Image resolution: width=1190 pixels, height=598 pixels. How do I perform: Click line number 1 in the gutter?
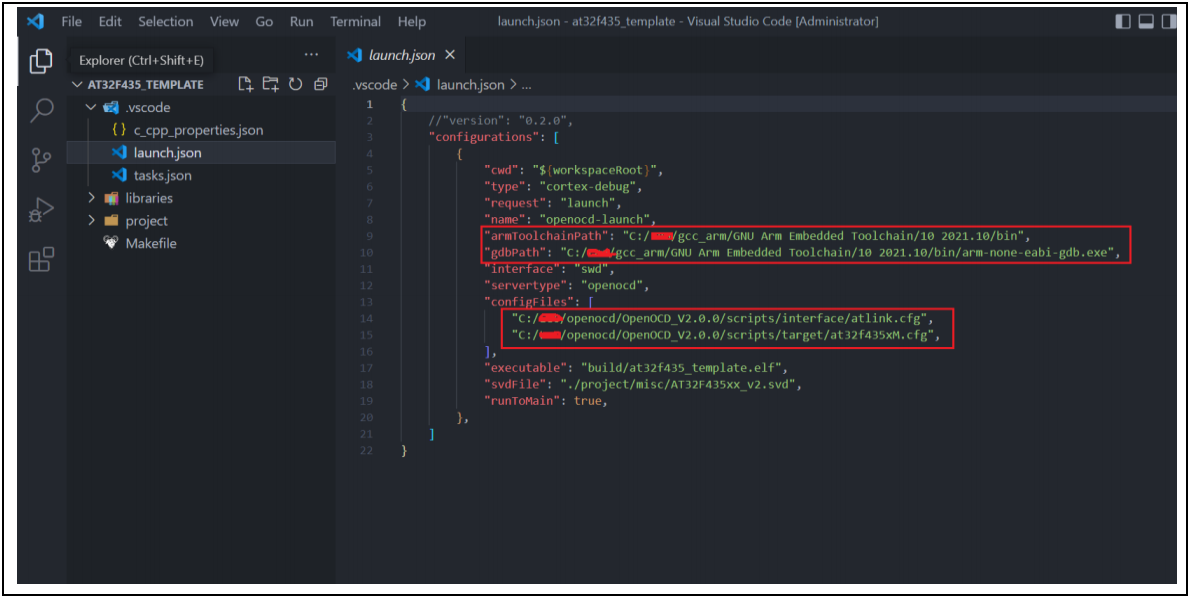pos(370,104)
